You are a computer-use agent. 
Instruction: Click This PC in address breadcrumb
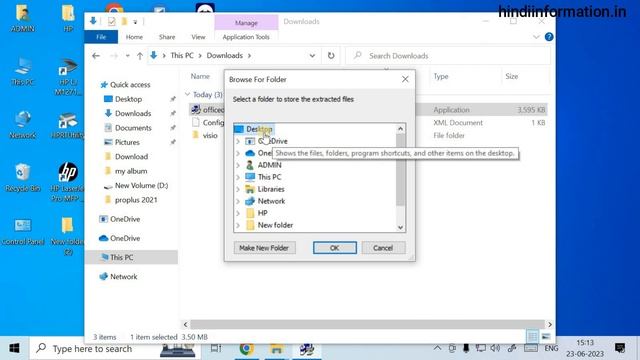(x=182, y=56)
